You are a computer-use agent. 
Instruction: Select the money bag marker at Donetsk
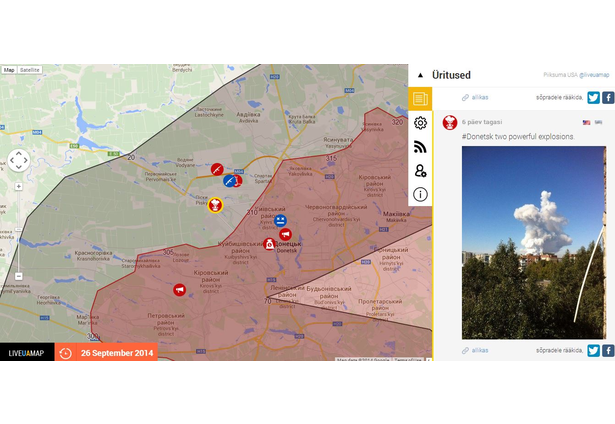(x=269, y=244)
